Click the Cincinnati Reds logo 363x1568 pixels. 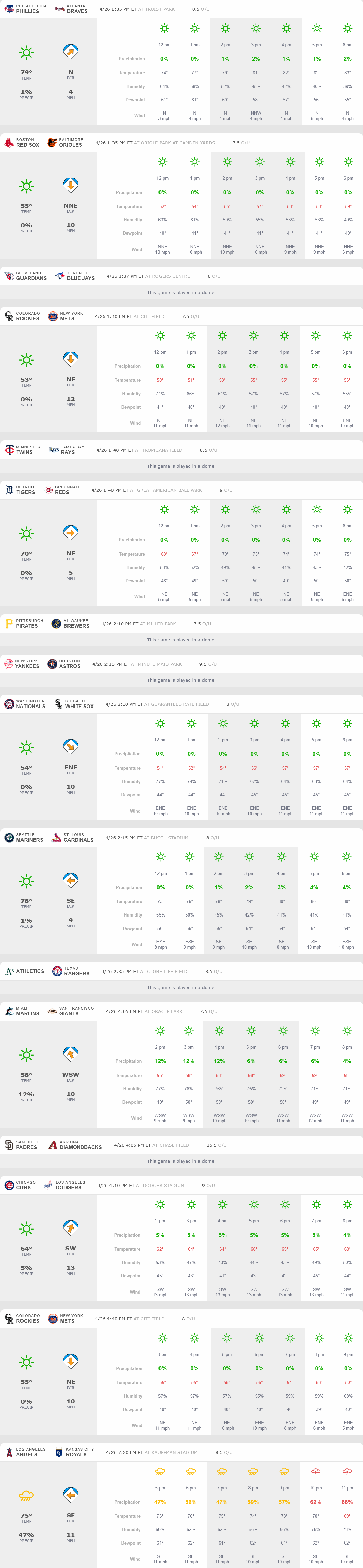(48, 490)
